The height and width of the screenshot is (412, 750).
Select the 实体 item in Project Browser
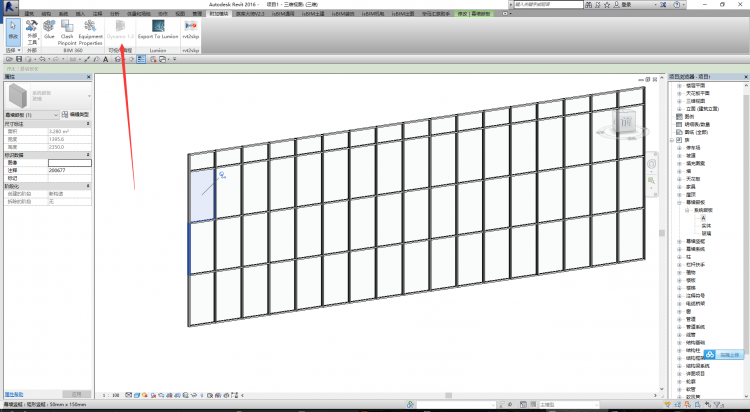coord(706,226)
